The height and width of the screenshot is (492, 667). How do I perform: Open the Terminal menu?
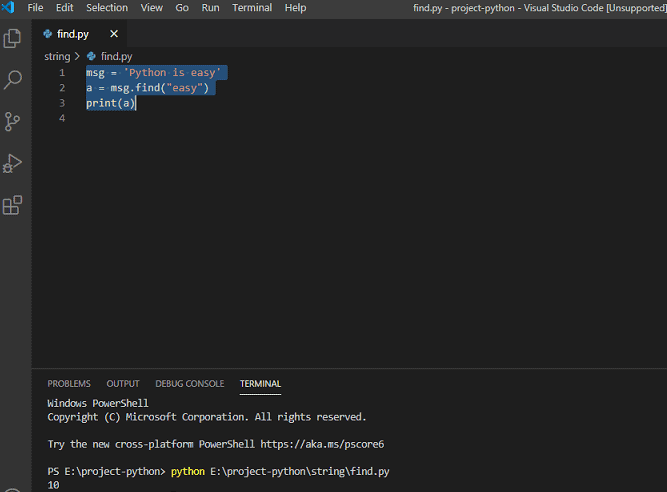(252, 8)
